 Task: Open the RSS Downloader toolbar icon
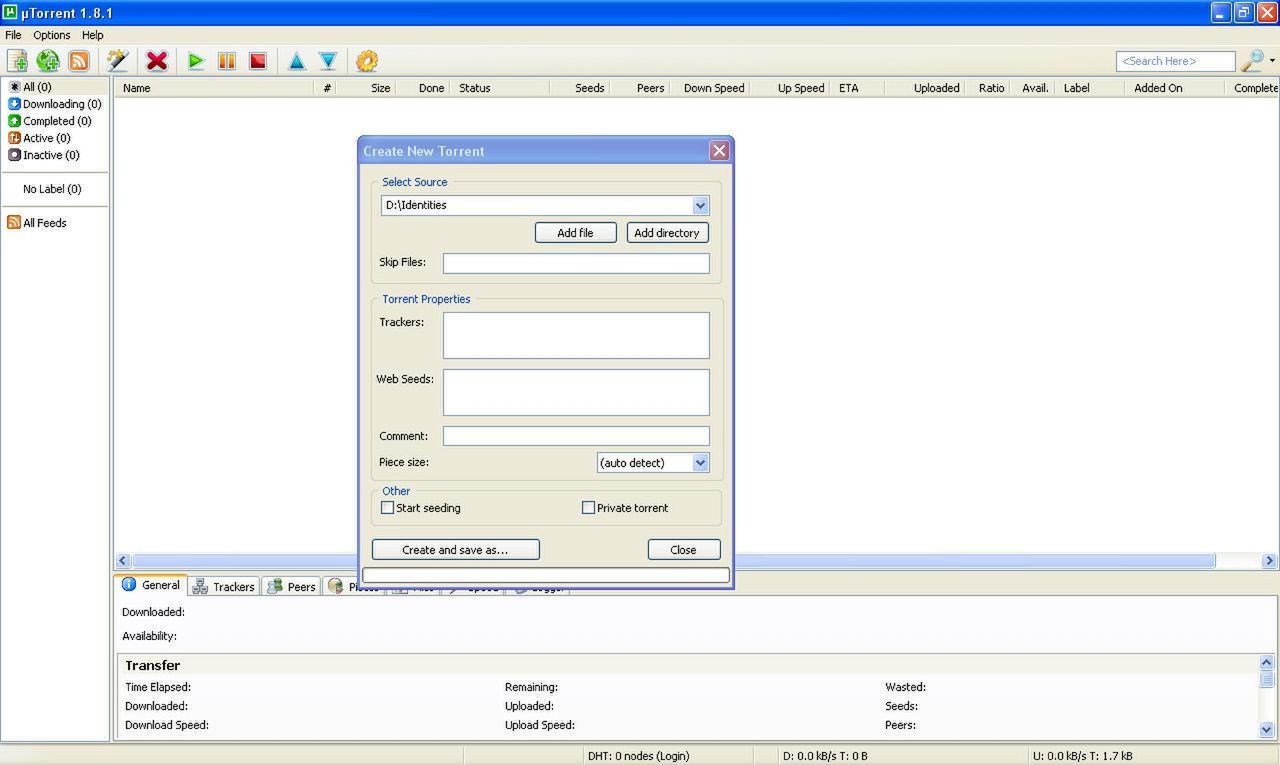point(79,61)
